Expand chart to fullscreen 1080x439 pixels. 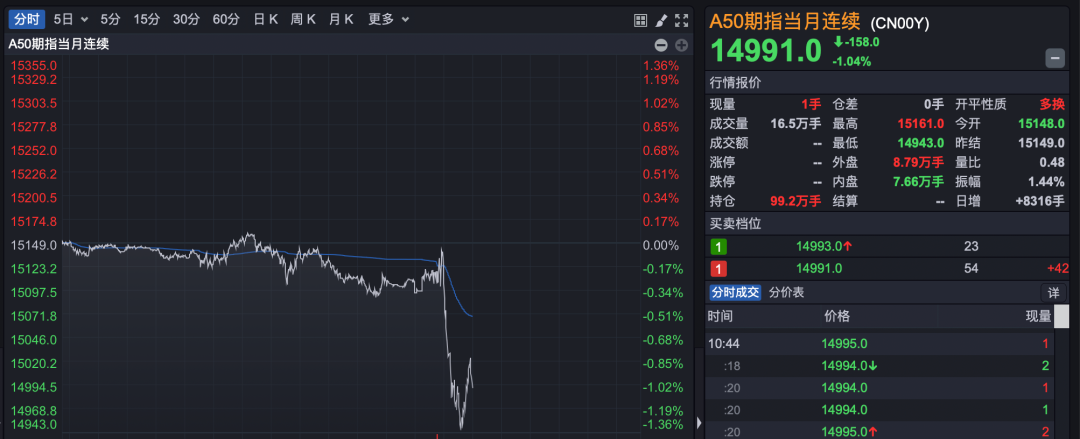pos(682,20)
